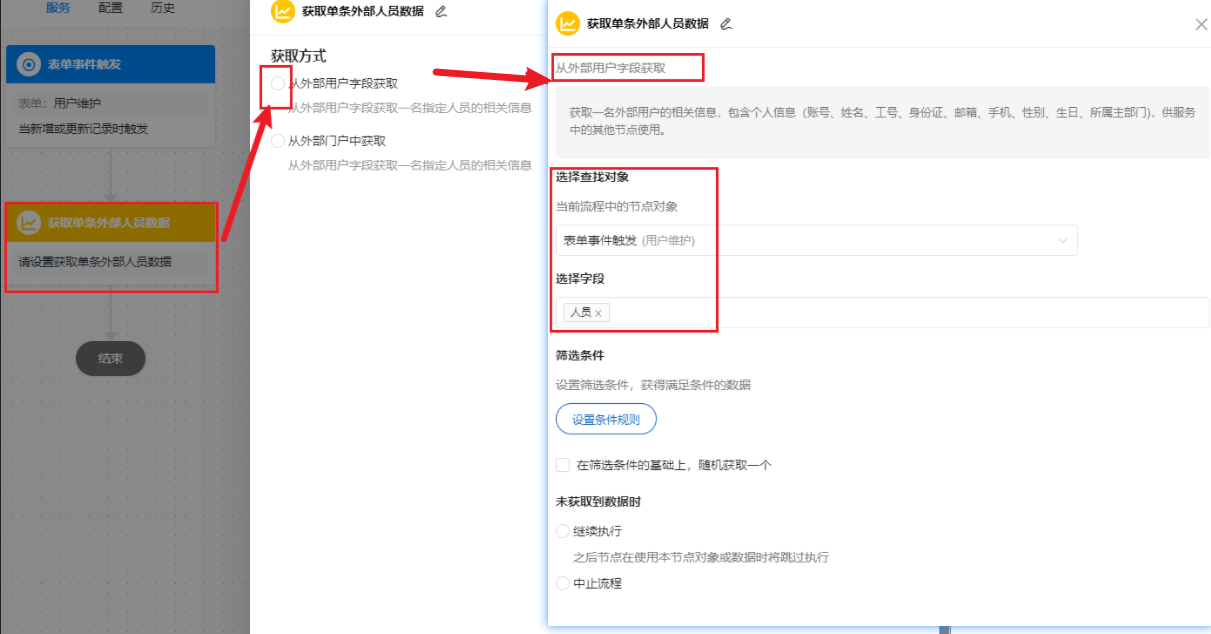1211x634 pixels.
Task: Select the 从外部门户中获取 radio option
Action: [x=277, y=140]
